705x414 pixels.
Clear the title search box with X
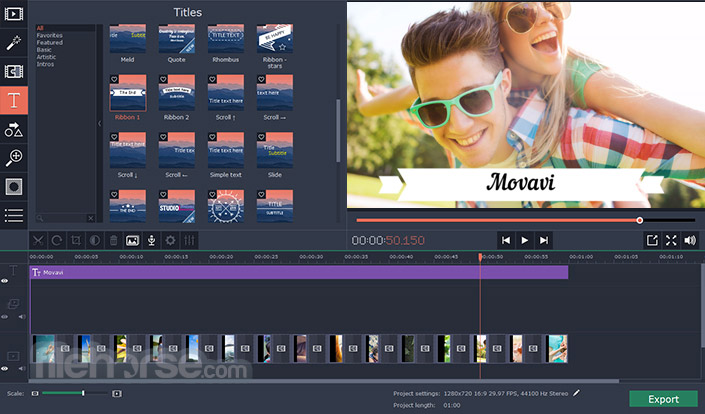tap(90, 218)
